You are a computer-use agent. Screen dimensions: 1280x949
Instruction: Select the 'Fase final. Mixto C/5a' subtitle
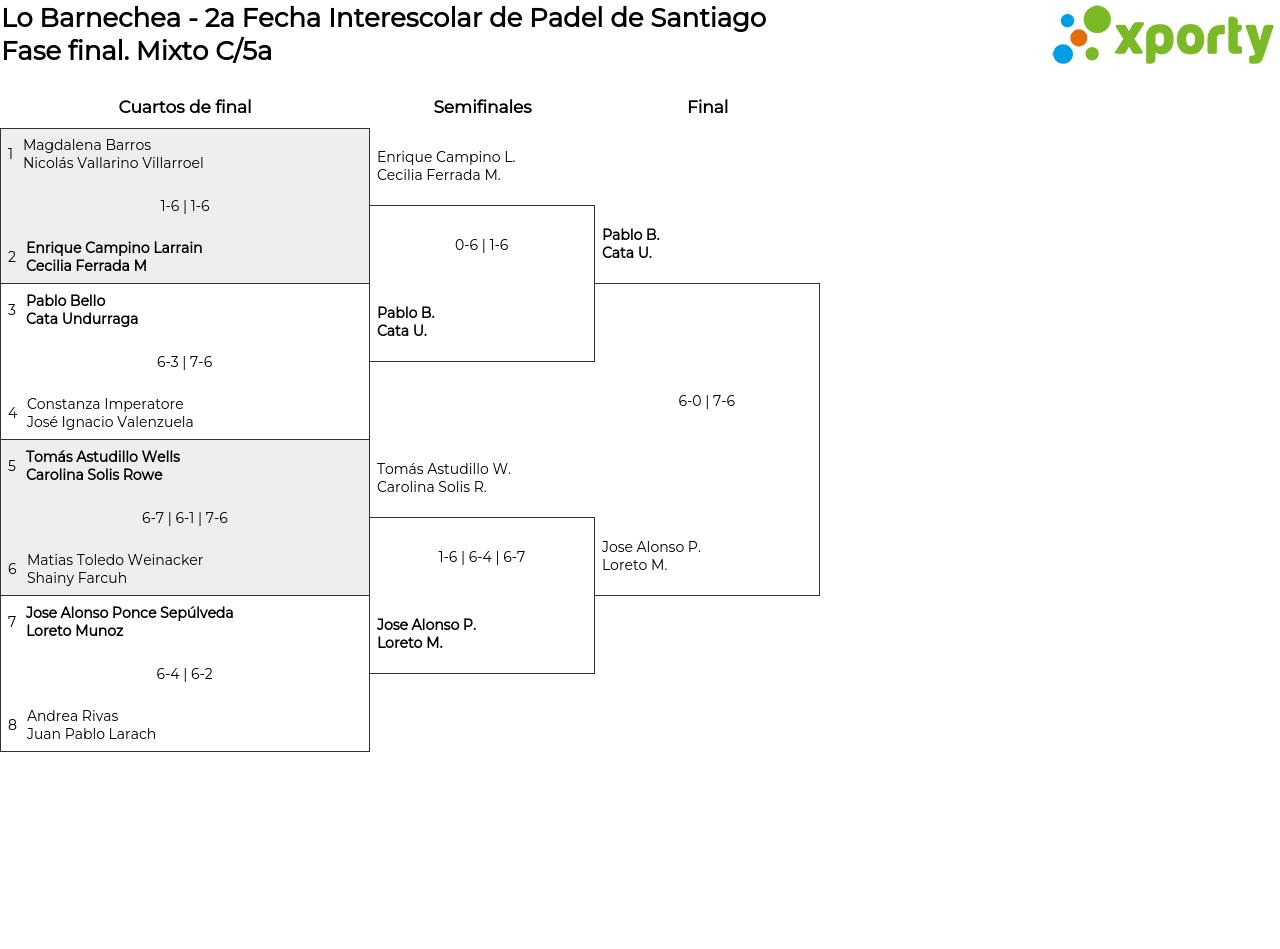pyautogui.click(x=137, y=51)
